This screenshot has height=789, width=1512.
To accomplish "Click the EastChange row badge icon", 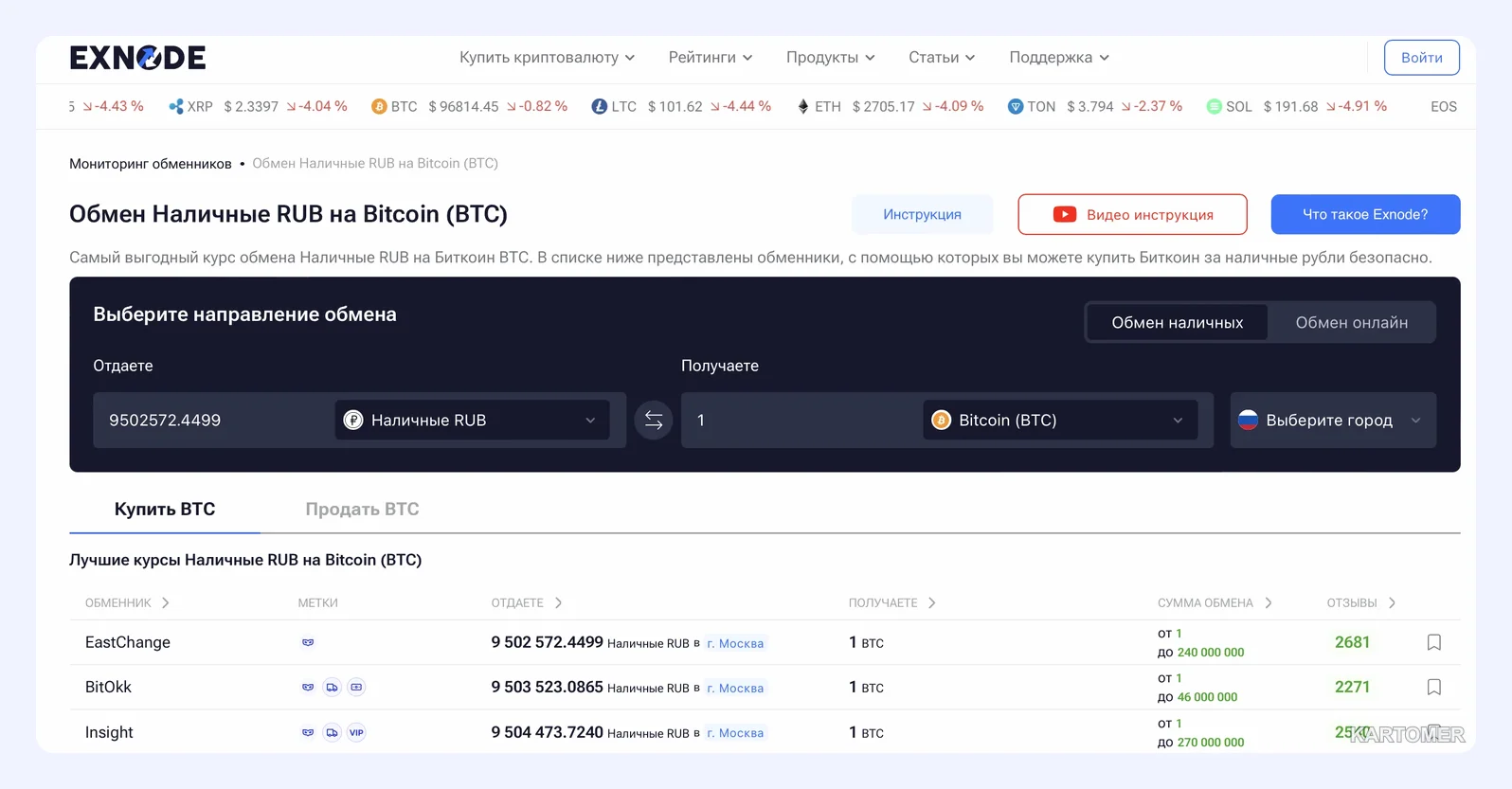I will [308, 642].
